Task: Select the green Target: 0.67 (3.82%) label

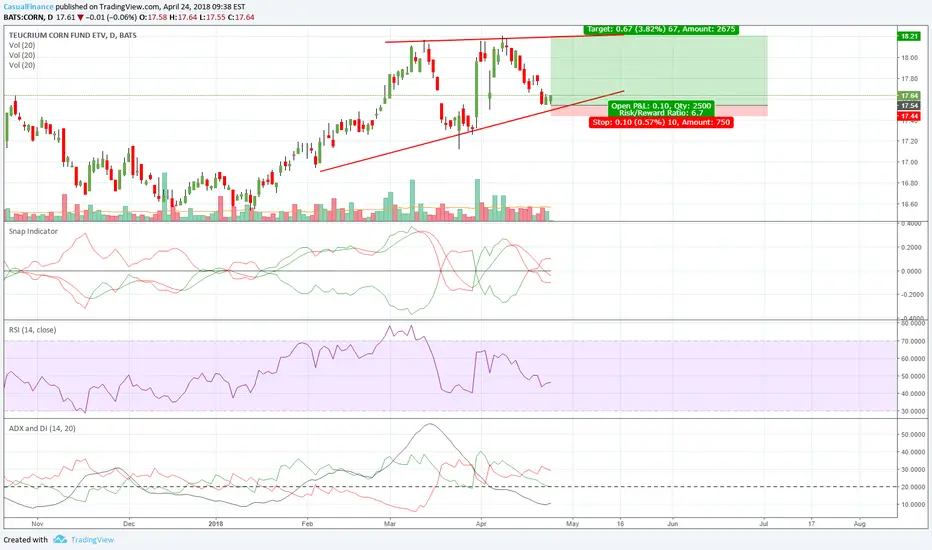Action: [661, 29]
